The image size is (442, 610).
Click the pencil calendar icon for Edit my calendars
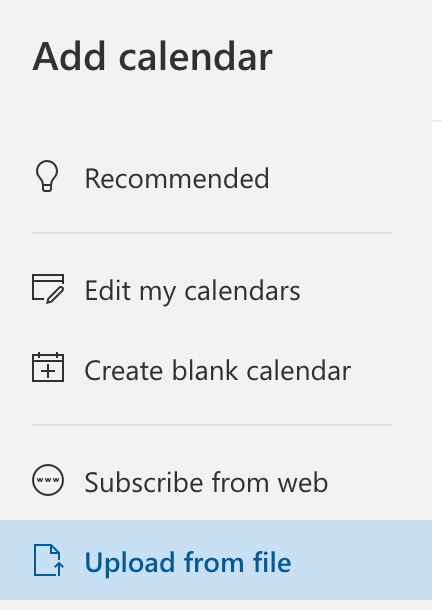point(48,289)
